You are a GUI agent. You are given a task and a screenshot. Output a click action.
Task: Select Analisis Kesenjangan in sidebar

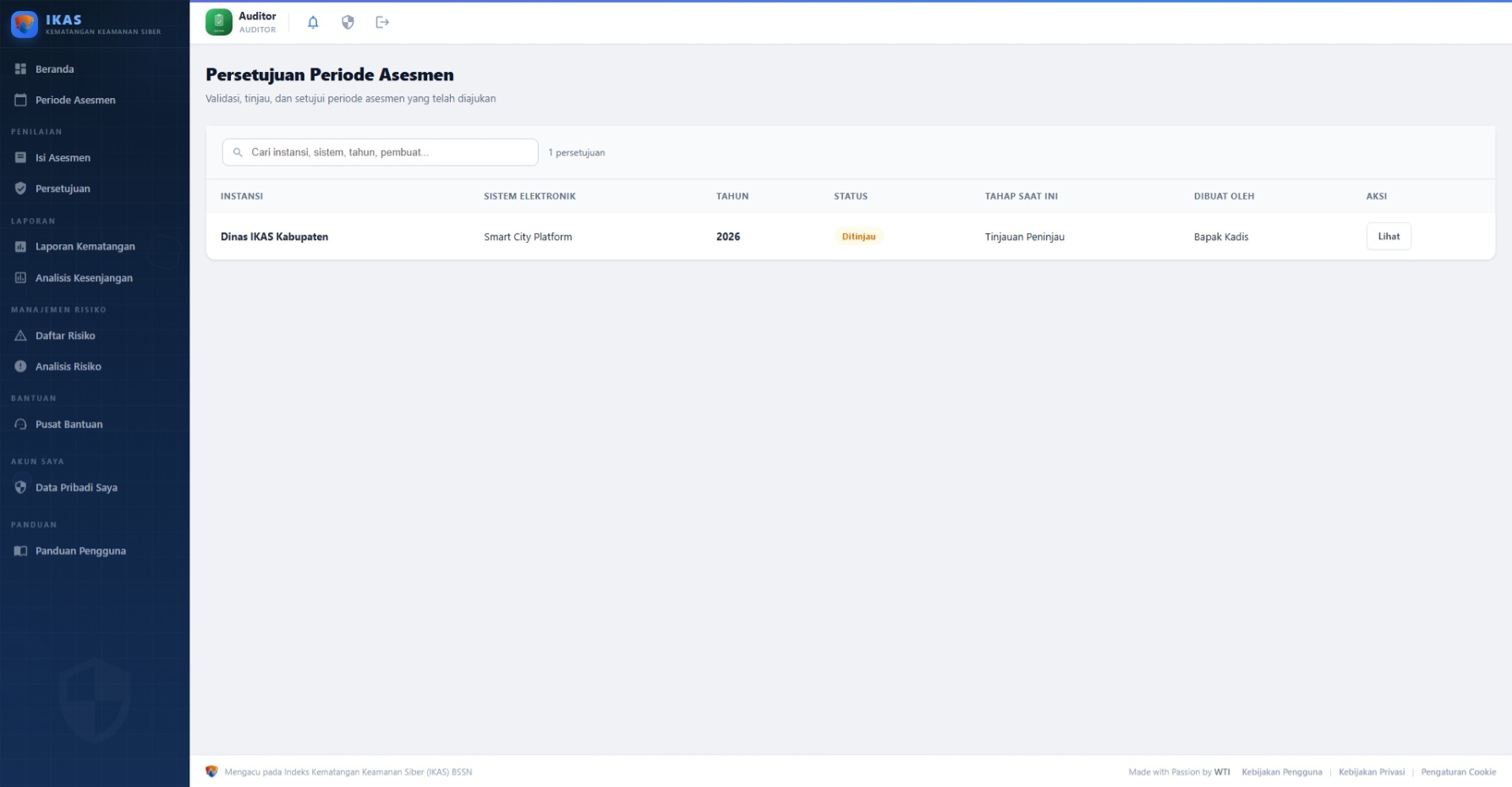click(84, 278)
